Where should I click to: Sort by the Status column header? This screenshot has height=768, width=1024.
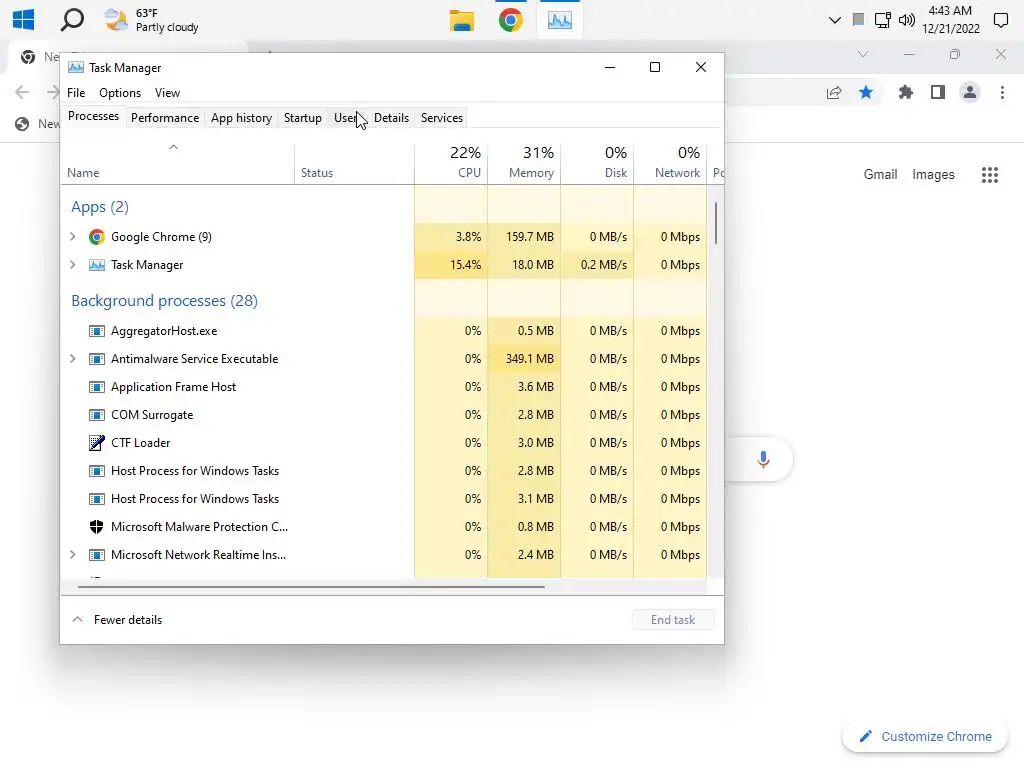[354, 163]
